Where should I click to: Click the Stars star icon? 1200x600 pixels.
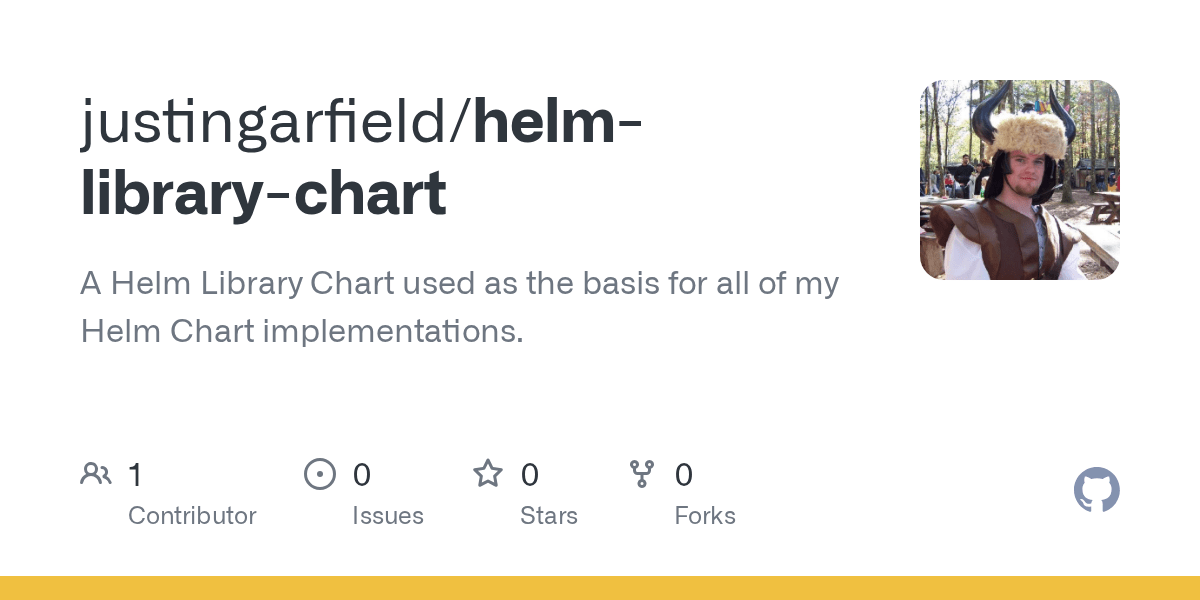tap(488, 473)
